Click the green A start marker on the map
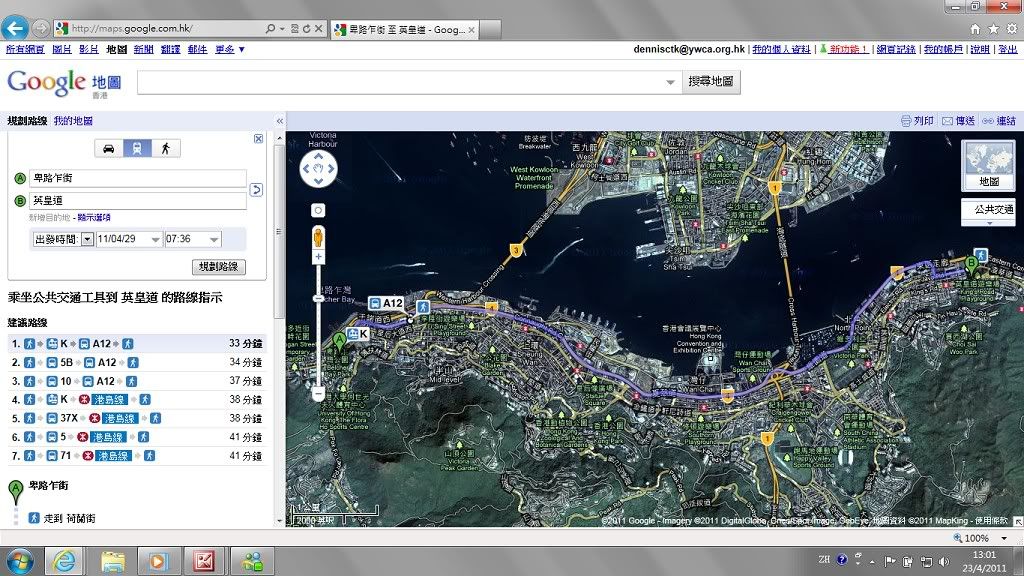This screenshot has width=1024, height=576. (339, 342)
